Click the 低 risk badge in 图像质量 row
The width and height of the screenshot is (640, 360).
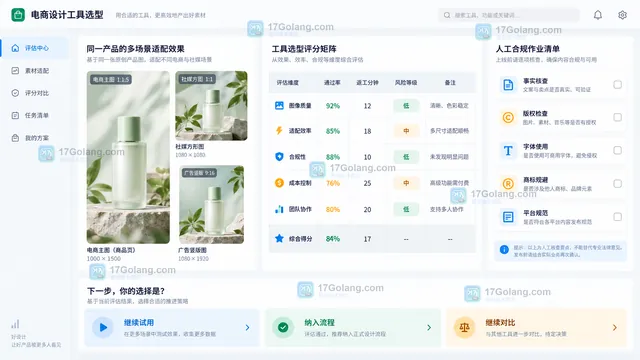click(x=406, y=106)
